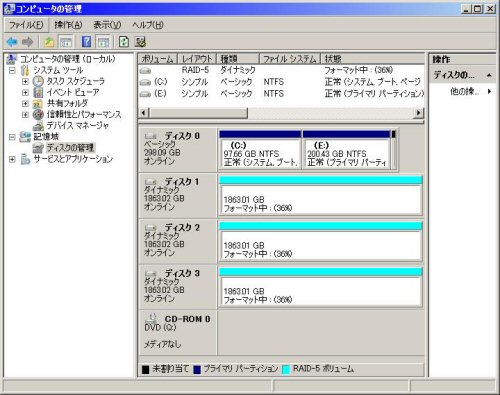Expand the タスク スケジューラ node
Image resolution: width=500 pixels, height=395 pixels.
25,81
